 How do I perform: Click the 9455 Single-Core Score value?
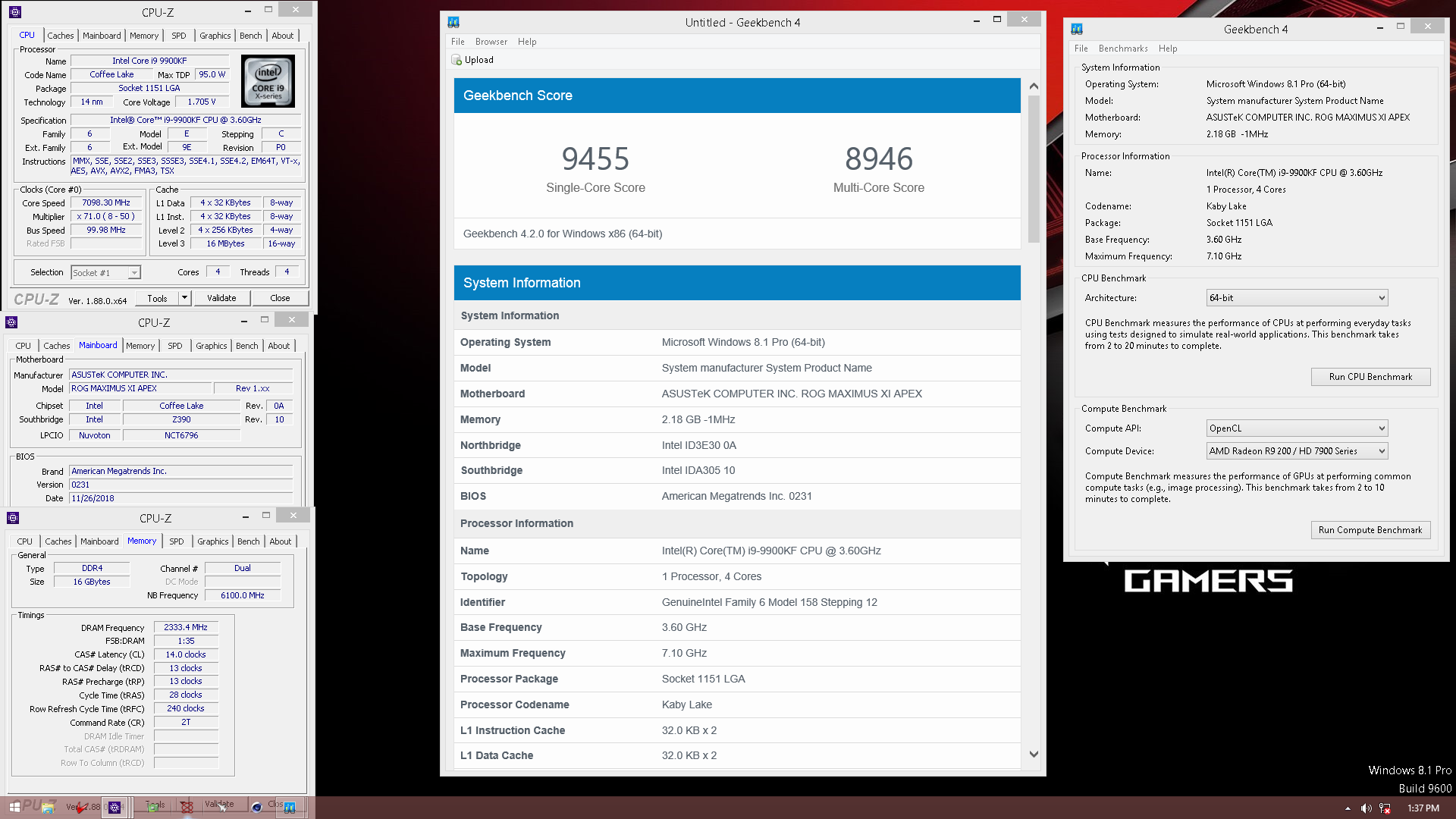[595, 159]
